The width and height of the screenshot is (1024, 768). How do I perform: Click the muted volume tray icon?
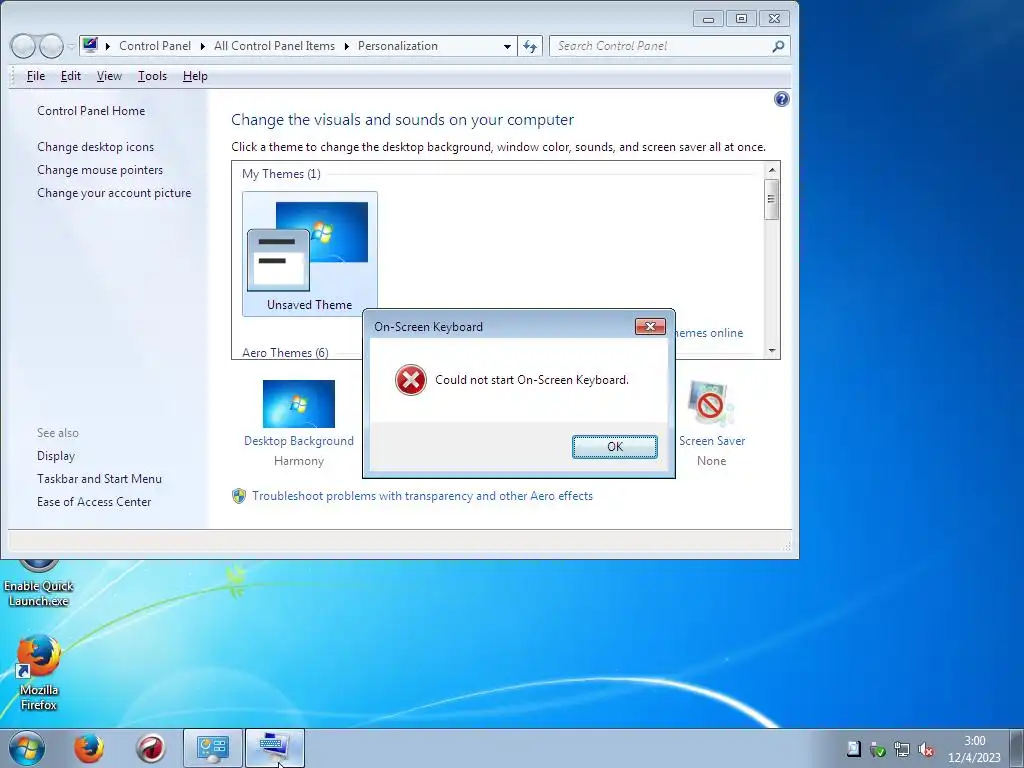pos(925,749)
